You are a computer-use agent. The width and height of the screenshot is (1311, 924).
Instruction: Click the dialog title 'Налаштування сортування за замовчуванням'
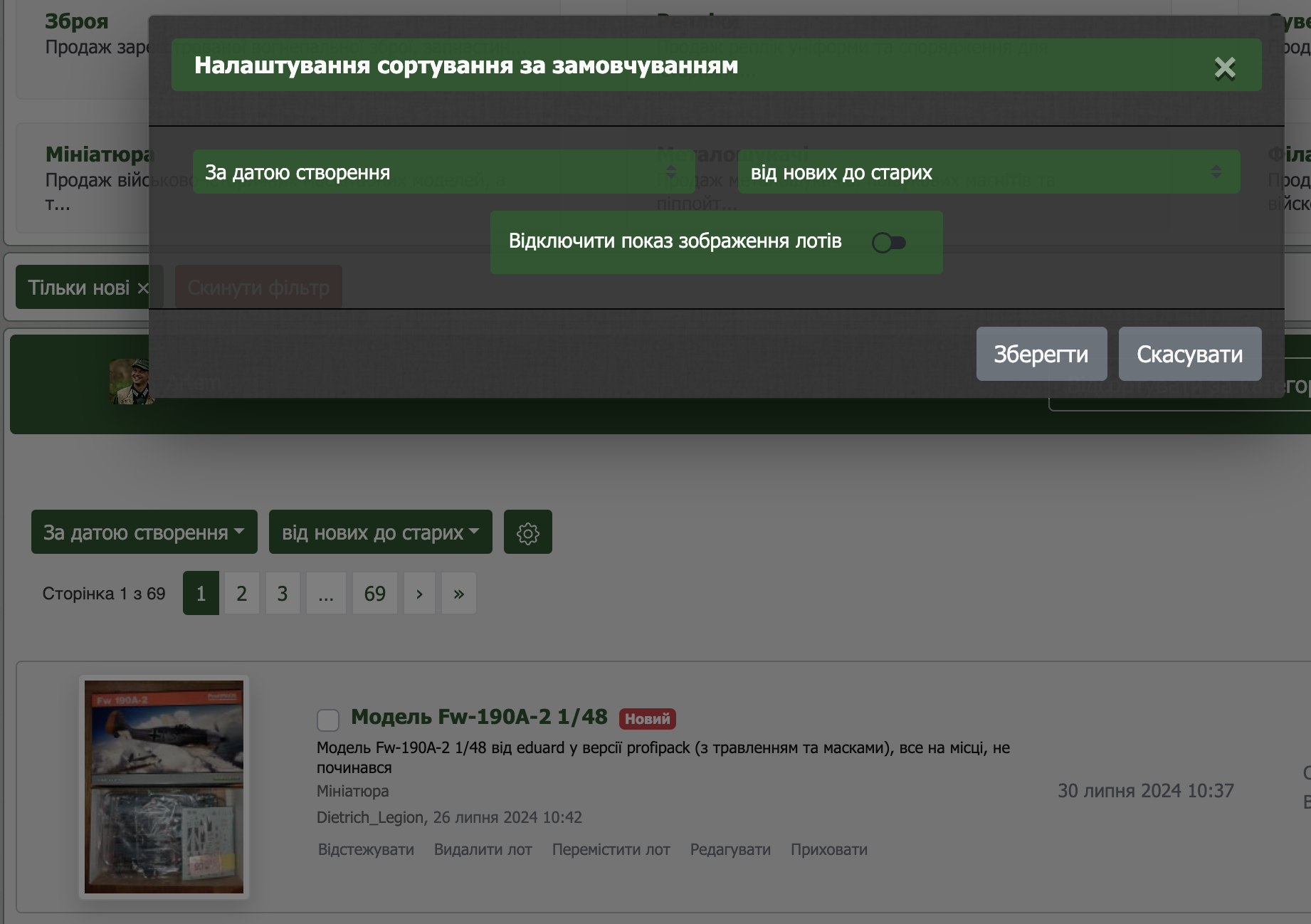[466, 65]
